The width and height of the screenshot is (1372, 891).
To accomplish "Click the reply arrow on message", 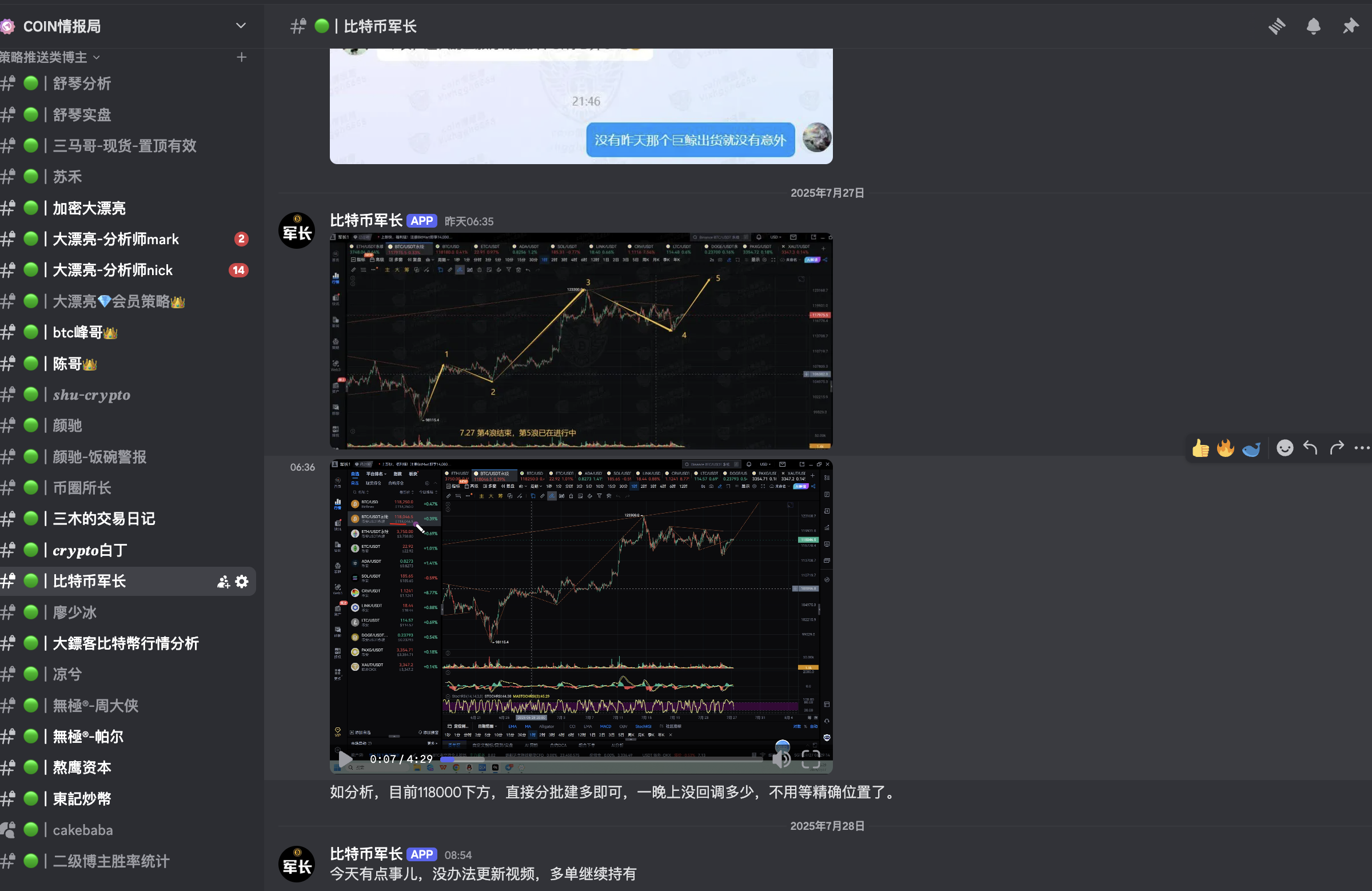I will pos(1310,448).
